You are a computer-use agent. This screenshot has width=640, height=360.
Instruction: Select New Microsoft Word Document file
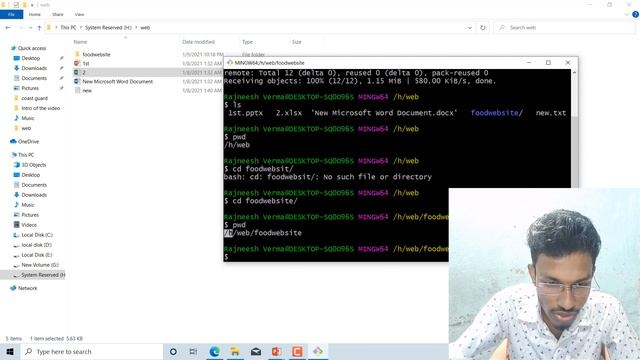point(118,82)
